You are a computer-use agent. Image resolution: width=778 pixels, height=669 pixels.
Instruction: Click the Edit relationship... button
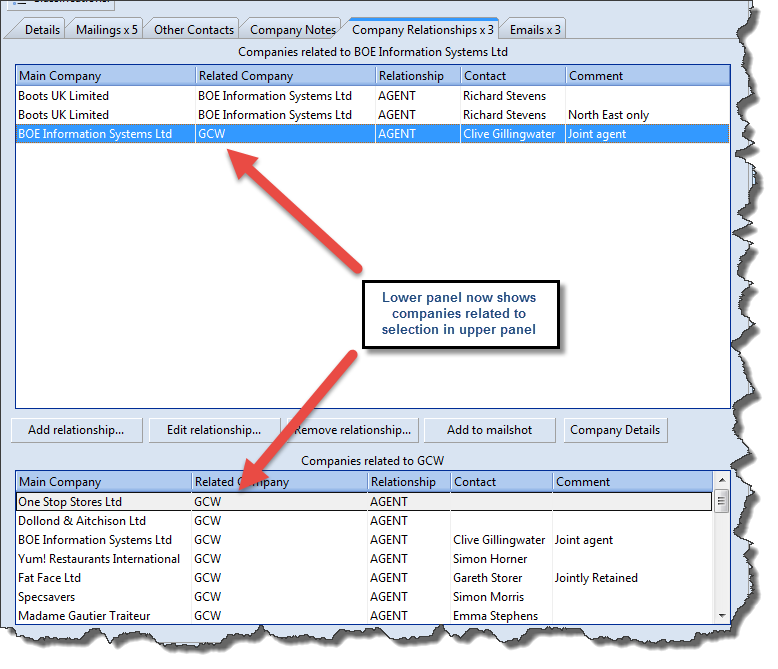click(x=214, y=430)
